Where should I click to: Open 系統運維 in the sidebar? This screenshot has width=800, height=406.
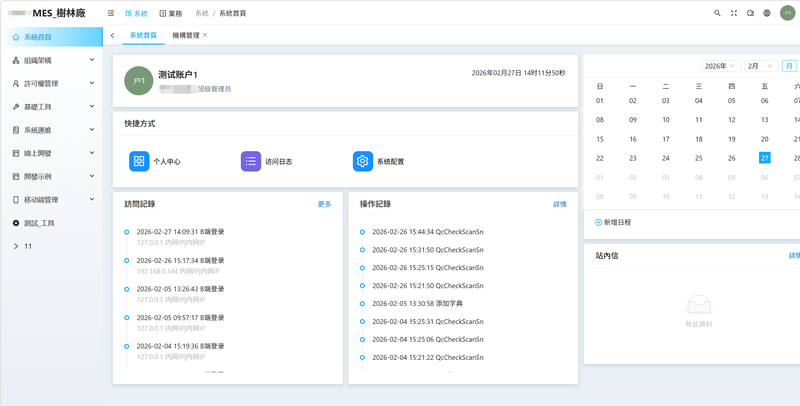51,130
